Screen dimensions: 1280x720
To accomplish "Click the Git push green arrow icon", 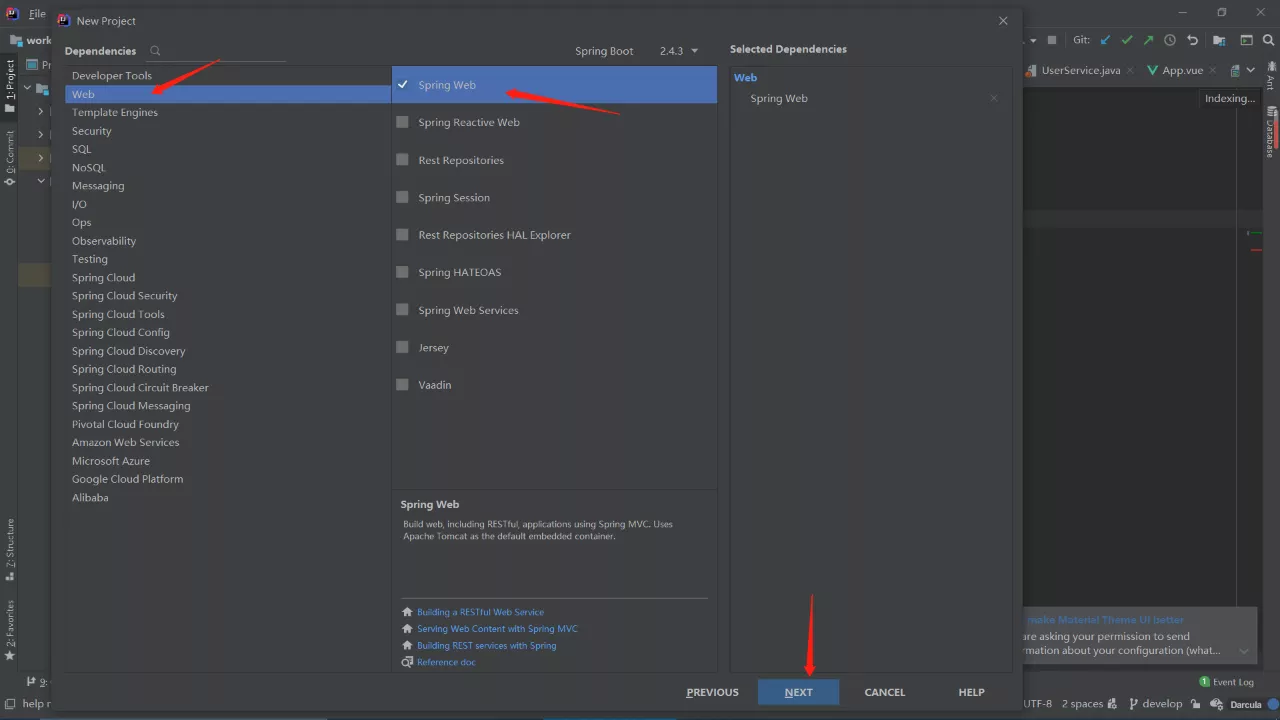I will coord(1148,40).
